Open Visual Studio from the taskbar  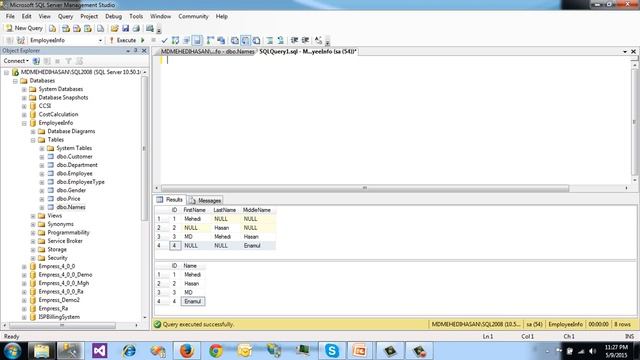pyautogui.click(x=100, y=351)
